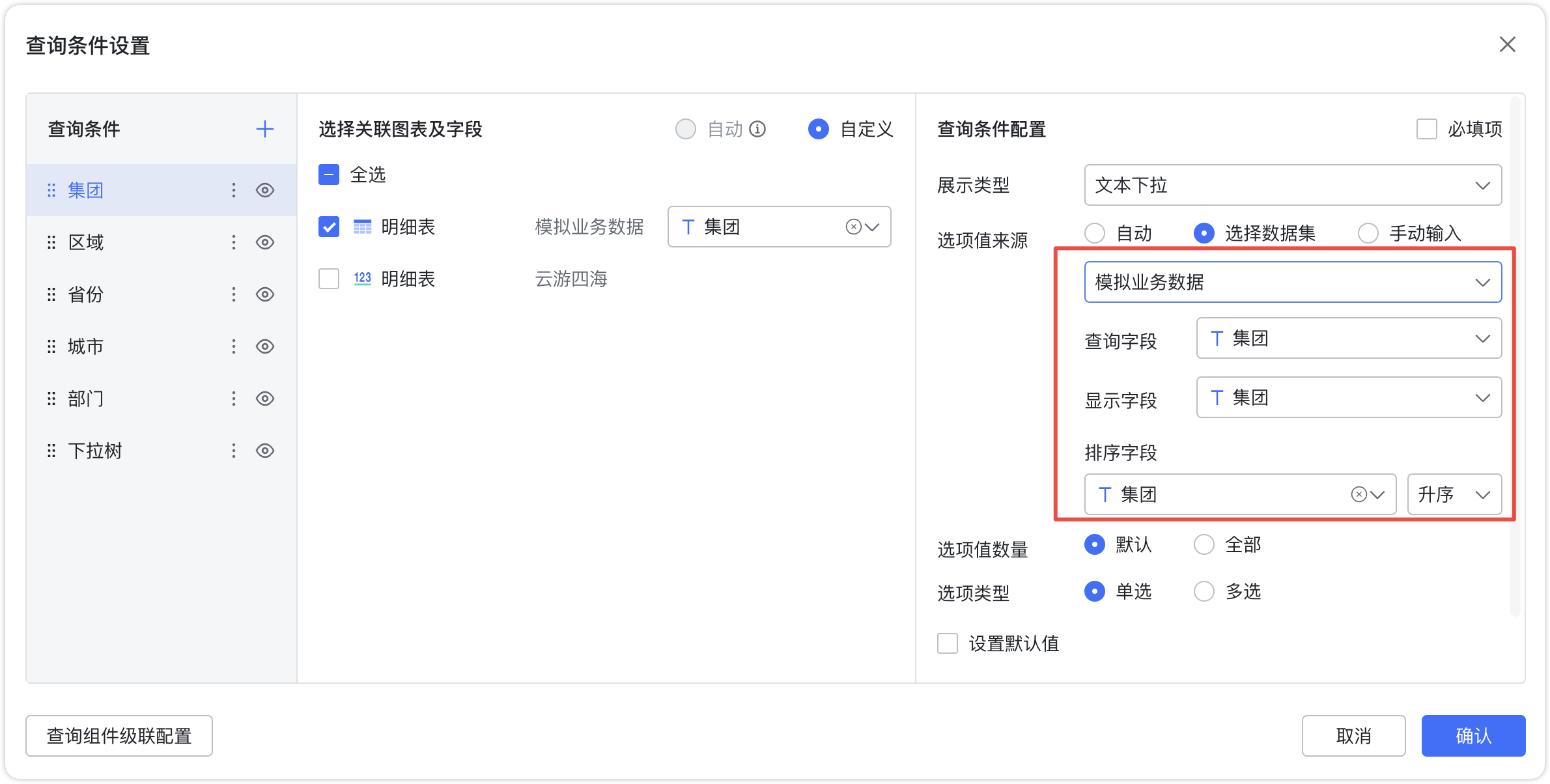The width and height of the screenshot is (1550, 784).
Task: Open the 模拟业务数据 dataset dropdown
Action: (1293, 282)
